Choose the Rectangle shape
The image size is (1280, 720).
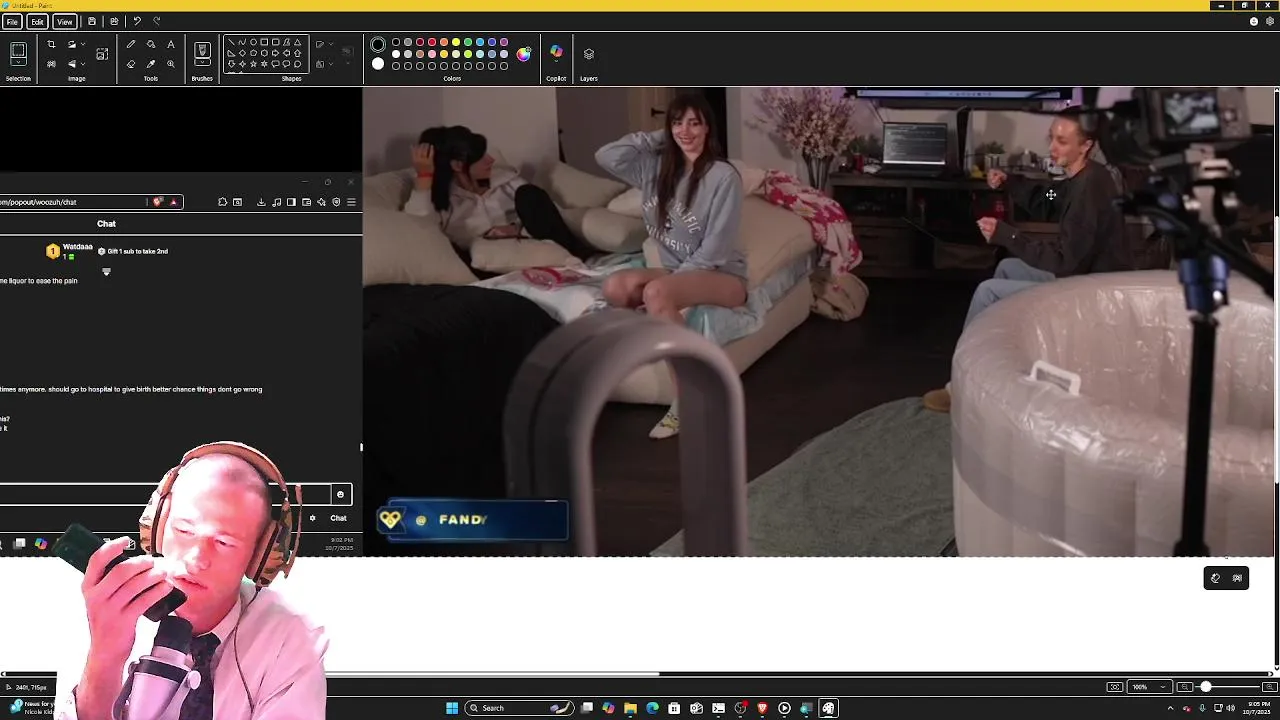click(x=264, y=42)
